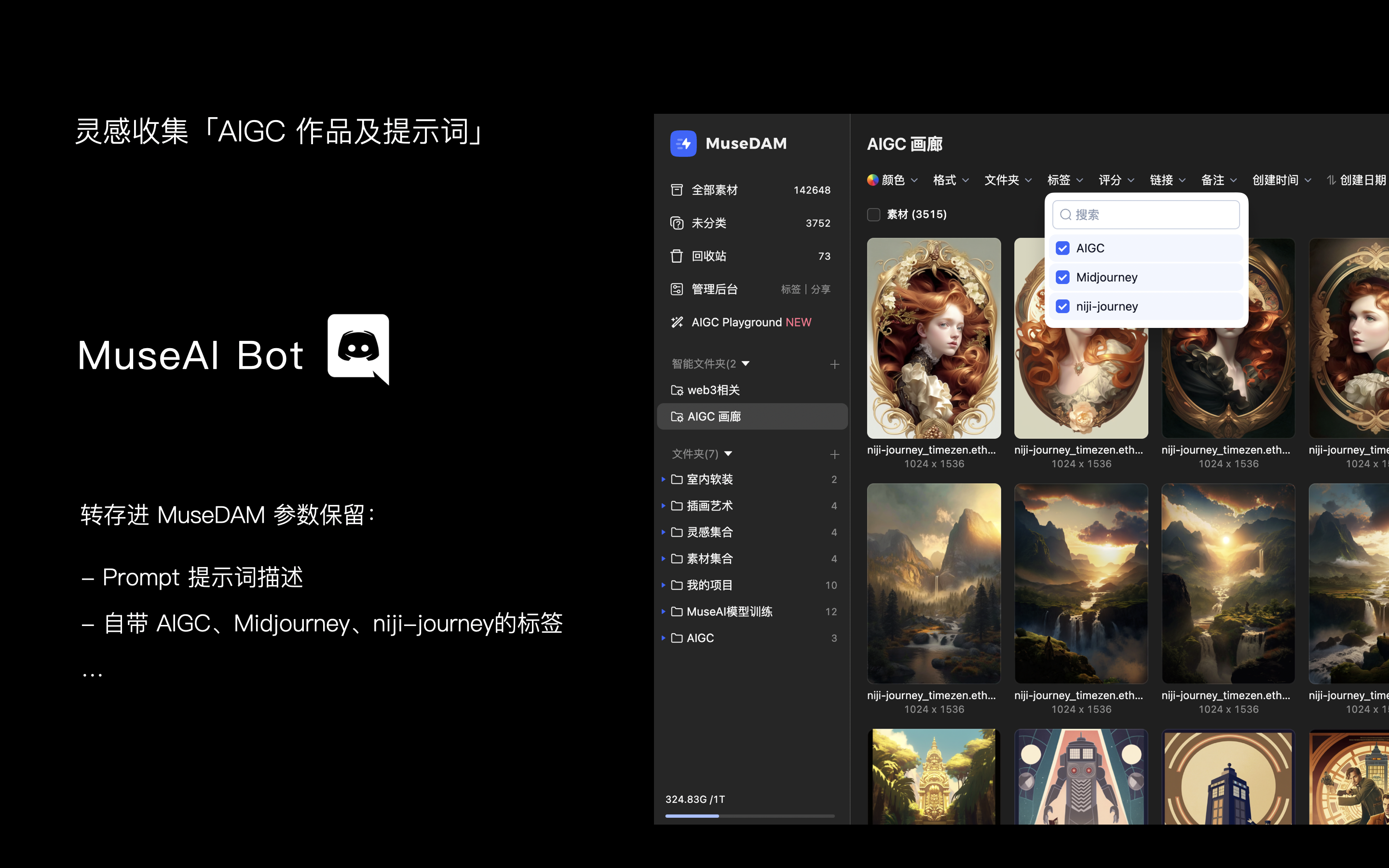Uncheck the Midjourney tag checkbox
1389x868 pixels.
click(x=1062, y=277)
